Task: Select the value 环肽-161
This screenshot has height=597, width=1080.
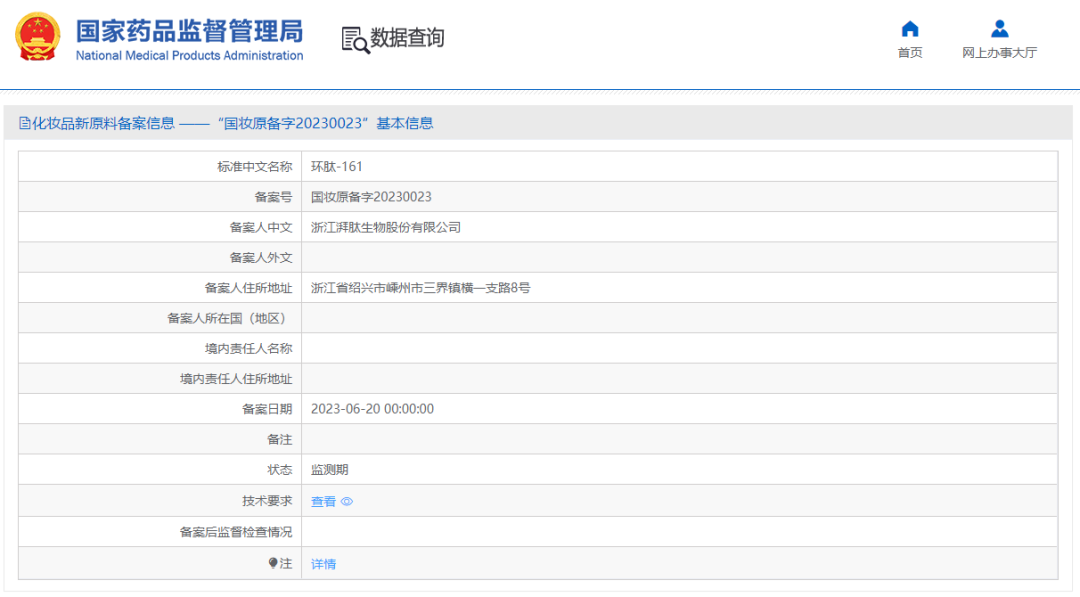Action: click(336, 167)
